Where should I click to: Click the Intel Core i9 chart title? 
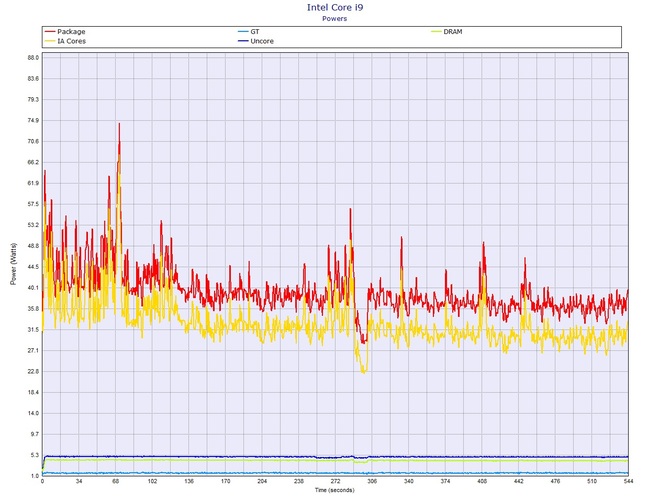coord(335,7)
